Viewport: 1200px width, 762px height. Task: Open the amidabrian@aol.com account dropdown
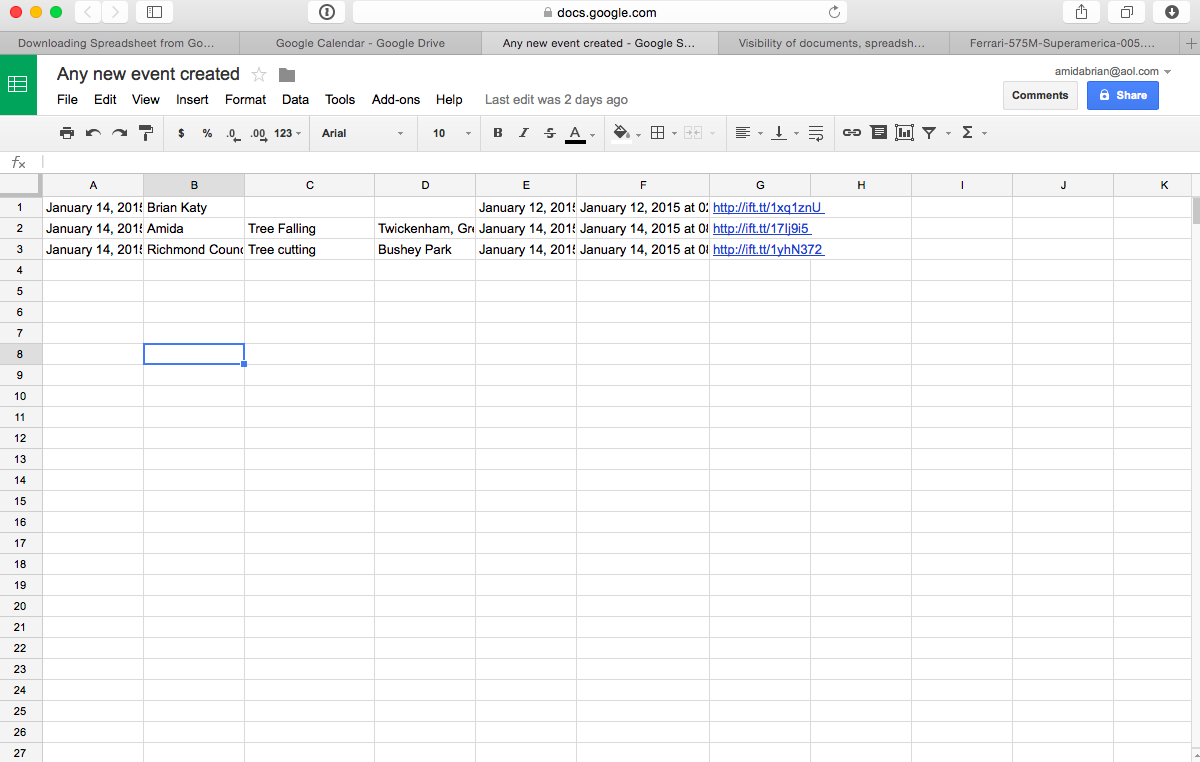(1113, 71)
